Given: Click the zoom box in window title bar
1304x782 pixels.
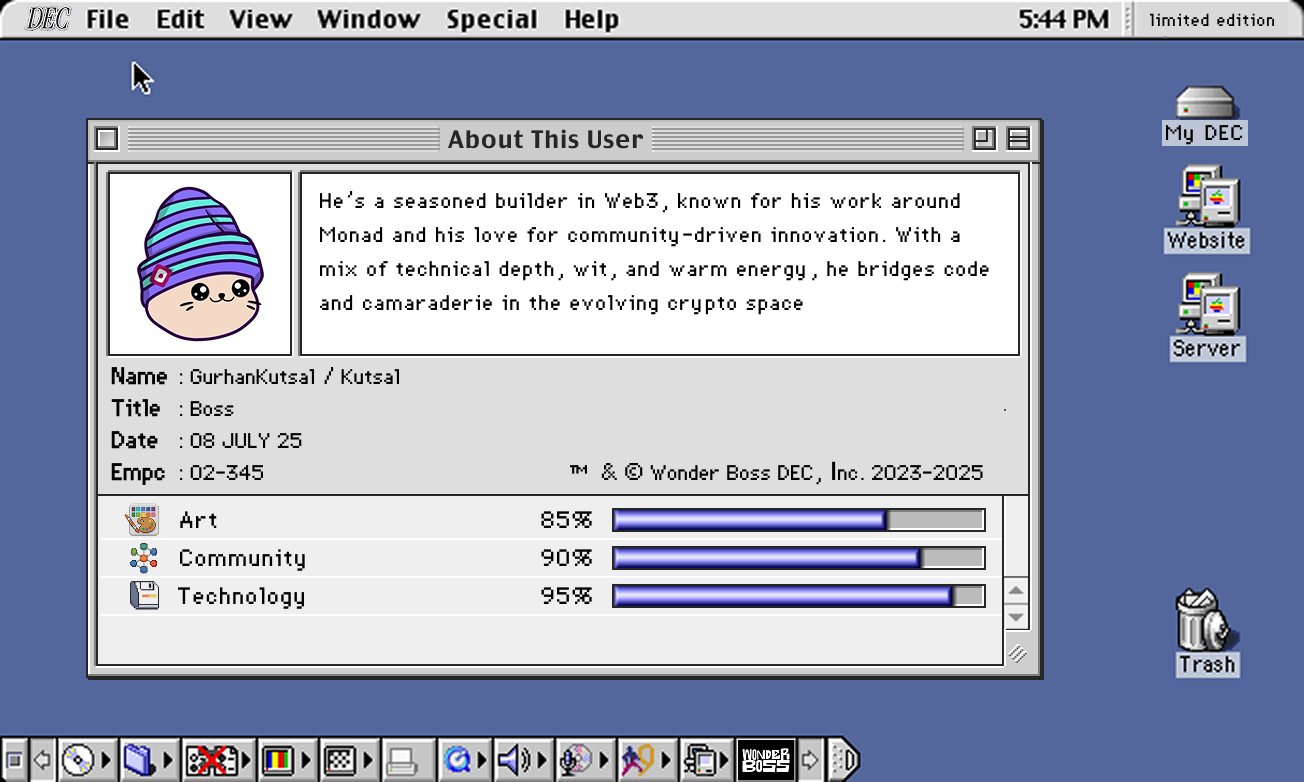Looking at the screenshot, I should click(x=984, y=139).
